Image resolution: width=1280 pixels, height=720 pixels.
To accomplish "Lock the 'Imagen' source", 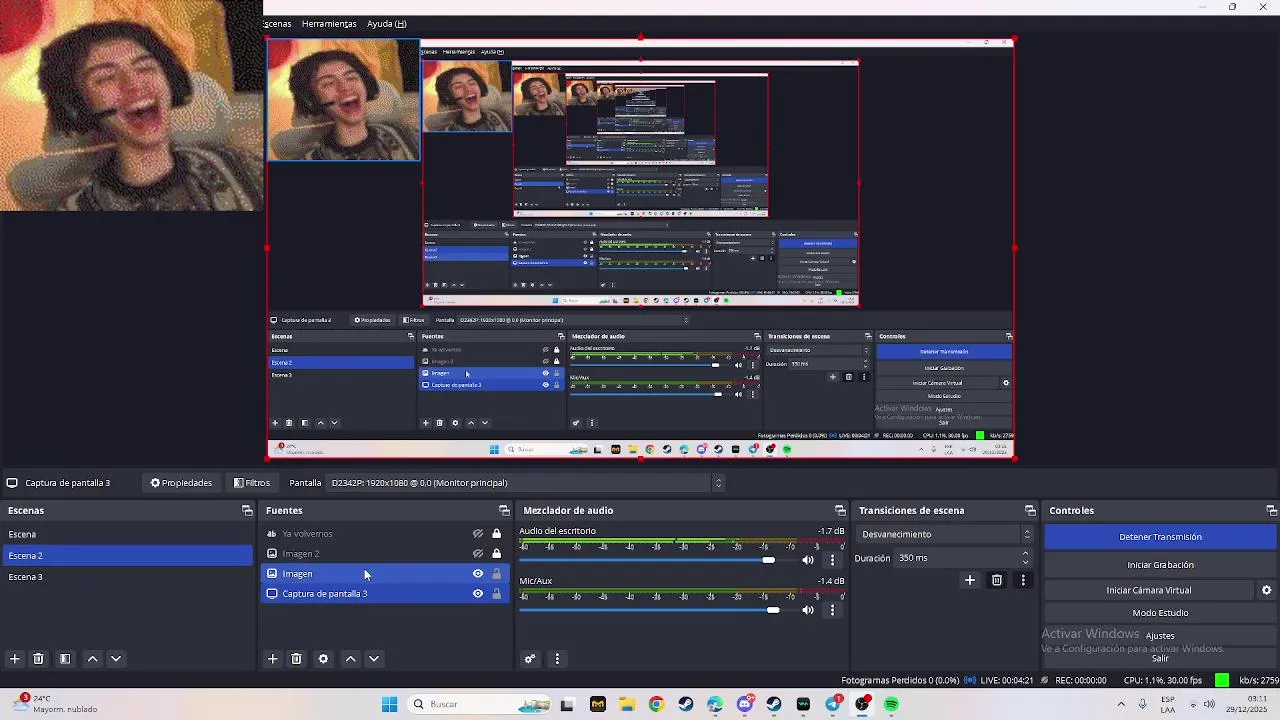I will [x=496, y=574].
